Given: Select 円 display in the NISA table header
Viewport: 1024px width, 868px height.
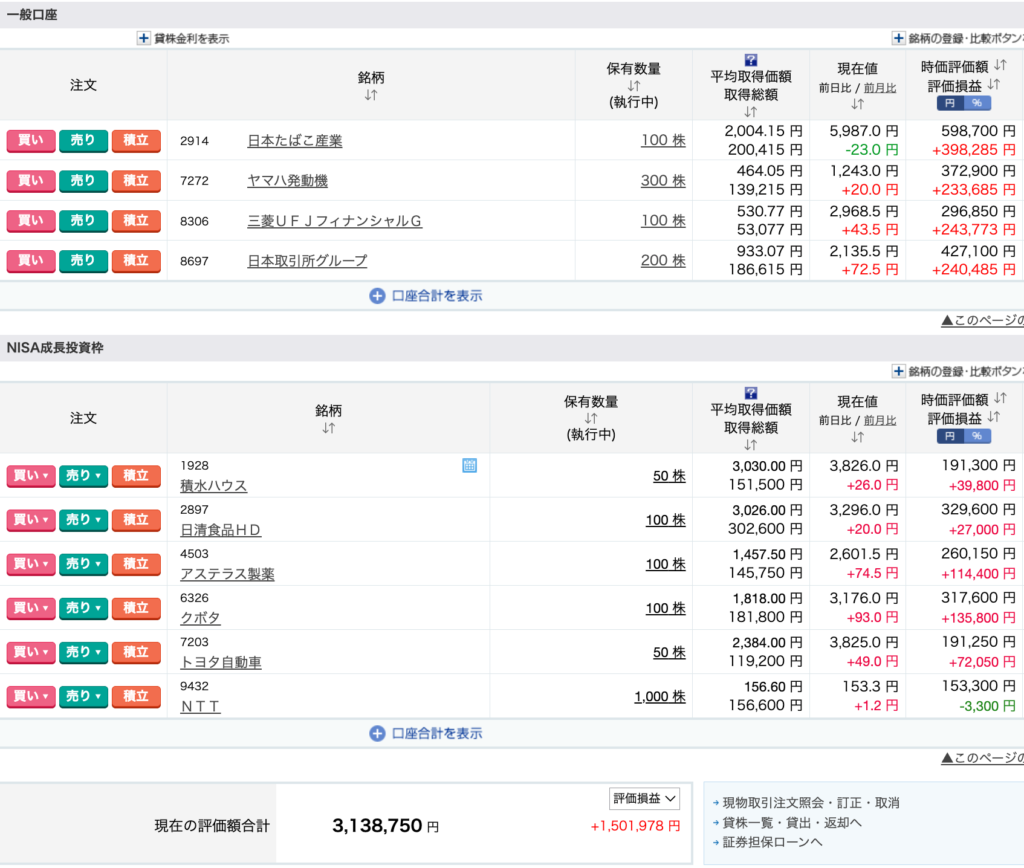Looking at the screenshot, I should point(950,436).
